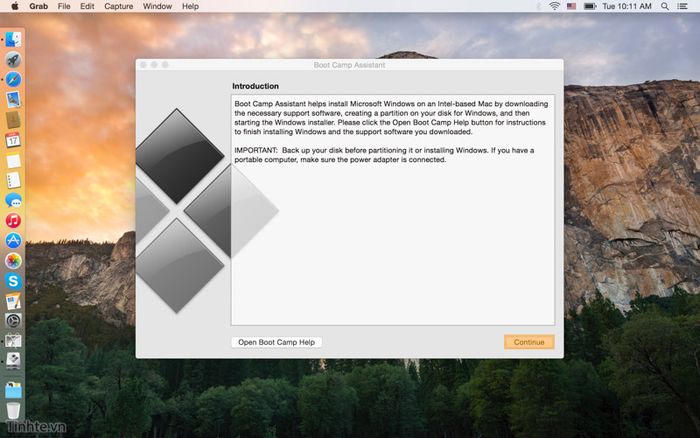Click the battery status icon
Image resolution: width=700 pixels, height=438 pixels.
click(590, 6)
